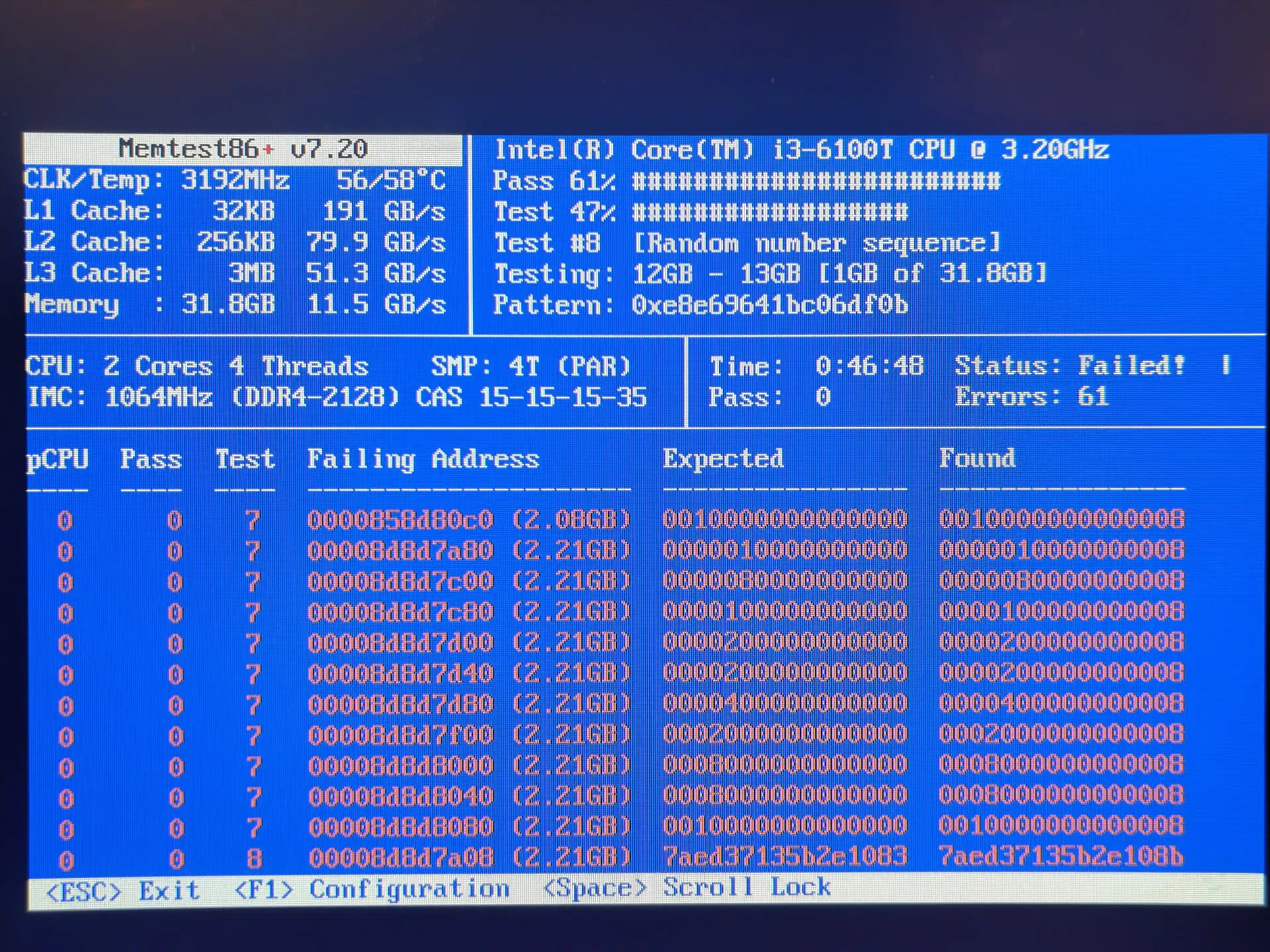Select failing address 0000858d80c0 row
The width and height of the screenshot is (1270, 952).
pyautogui.click(x=468, y=520)
